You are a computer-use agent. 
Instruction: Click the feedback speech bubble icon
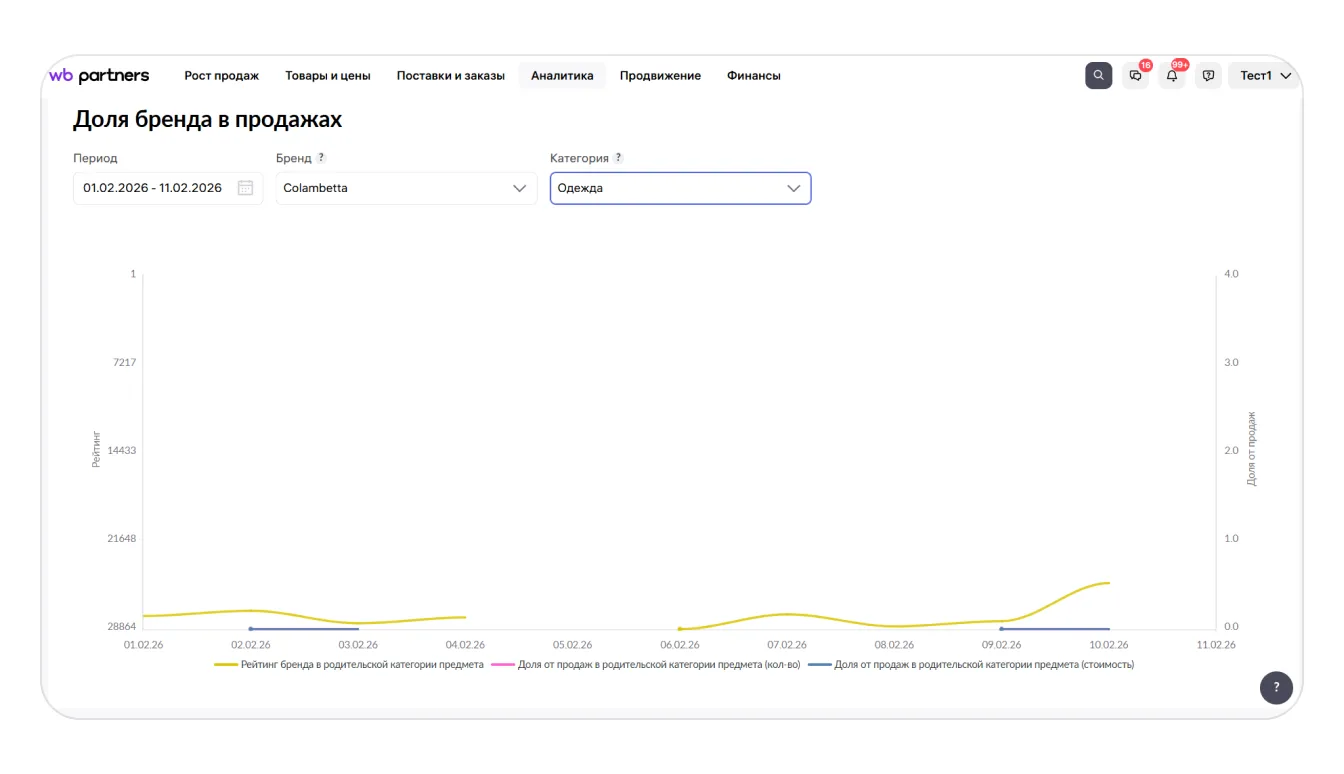point(1208,76)
